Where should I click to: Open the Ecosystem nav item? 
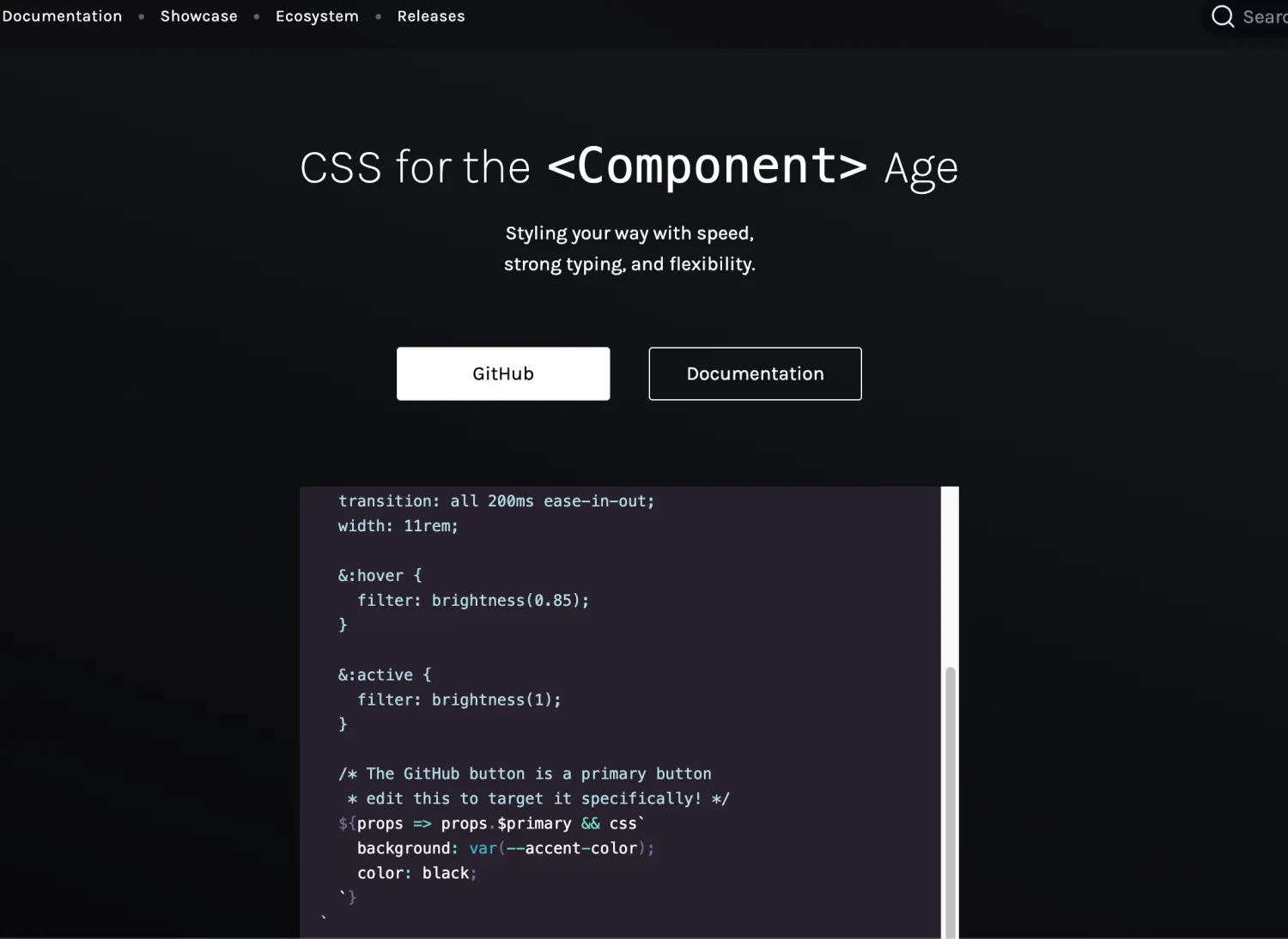point(317,16)
